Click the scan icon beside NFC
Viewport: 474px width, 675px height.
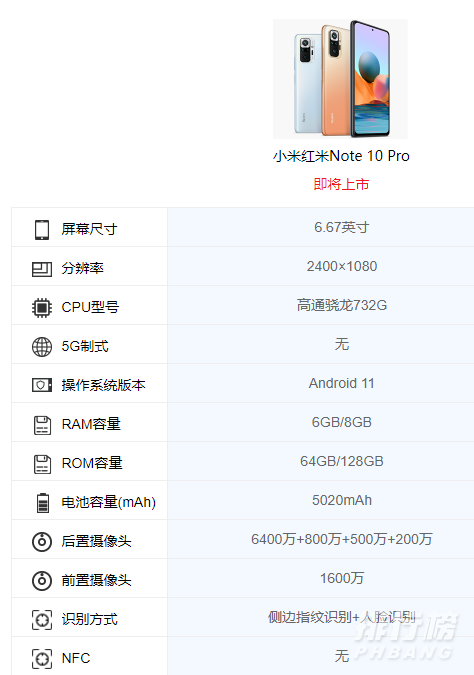(42, 659)
